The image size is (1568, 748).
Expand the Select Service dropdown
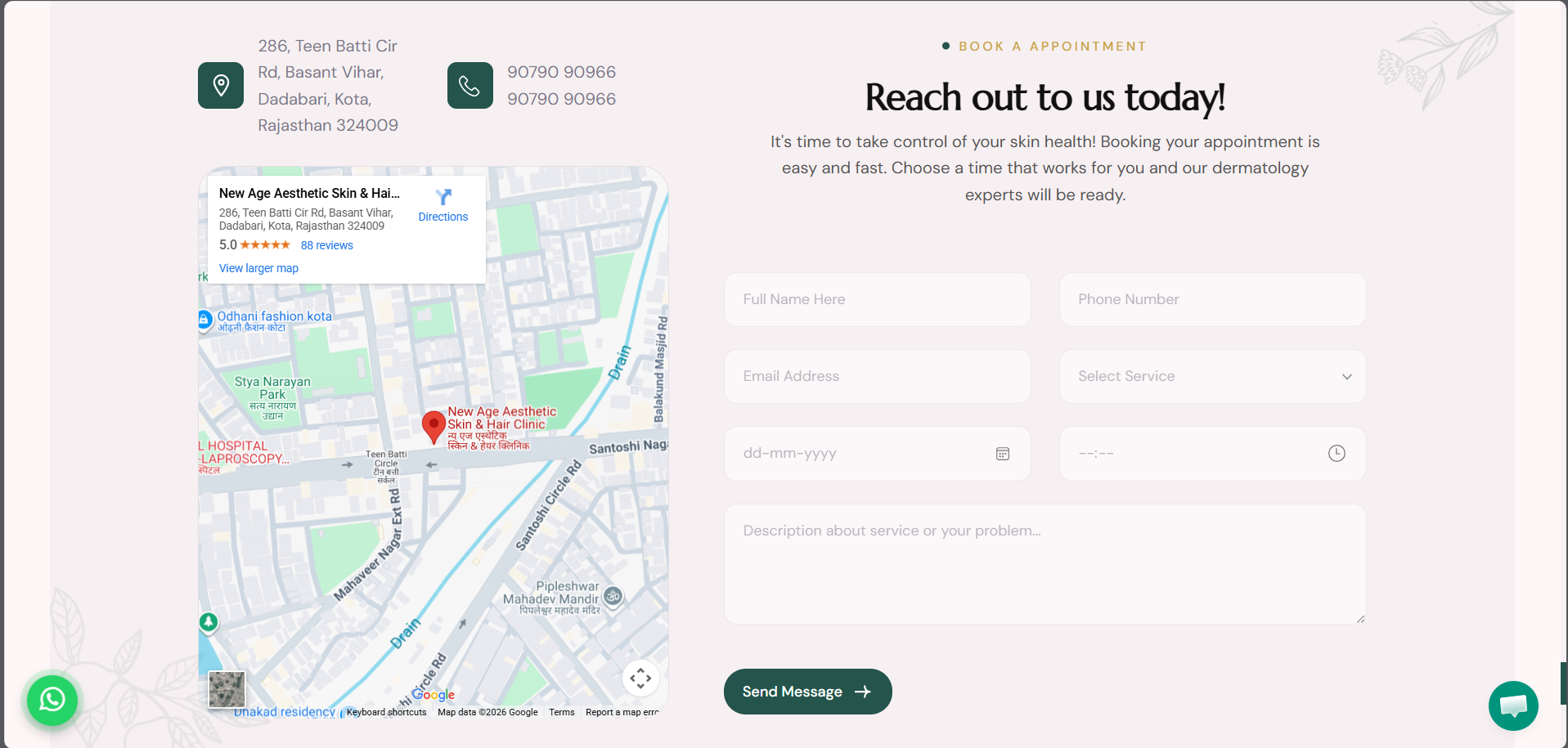pos(1212,377)
